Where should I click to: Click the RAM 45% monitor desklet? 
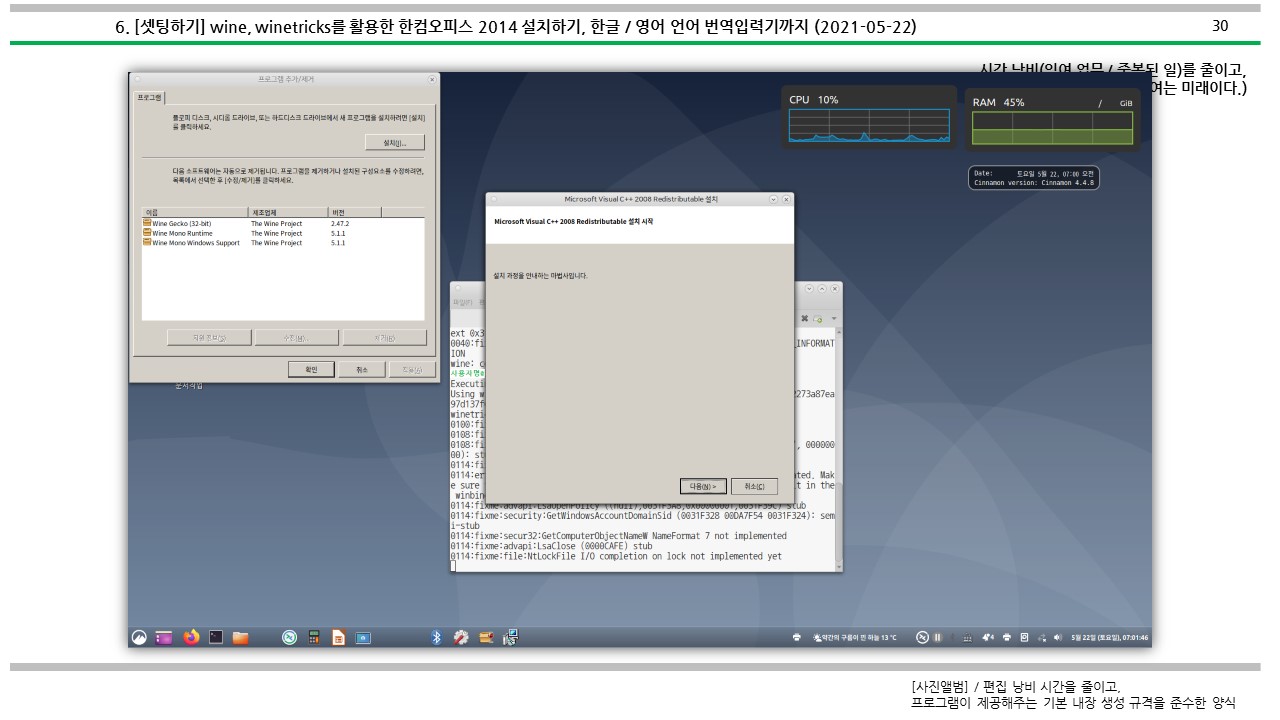(1054, 120)
